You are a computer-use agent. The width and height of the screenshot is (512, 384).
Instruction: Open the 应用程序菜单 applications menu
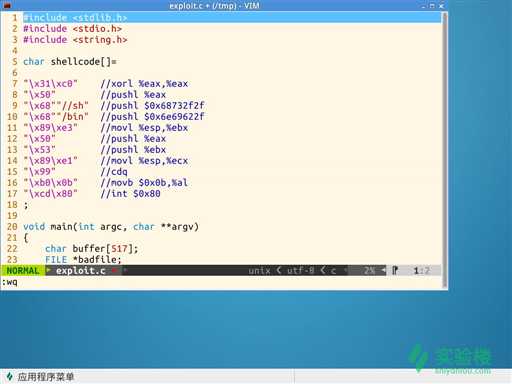coord(46,377)
